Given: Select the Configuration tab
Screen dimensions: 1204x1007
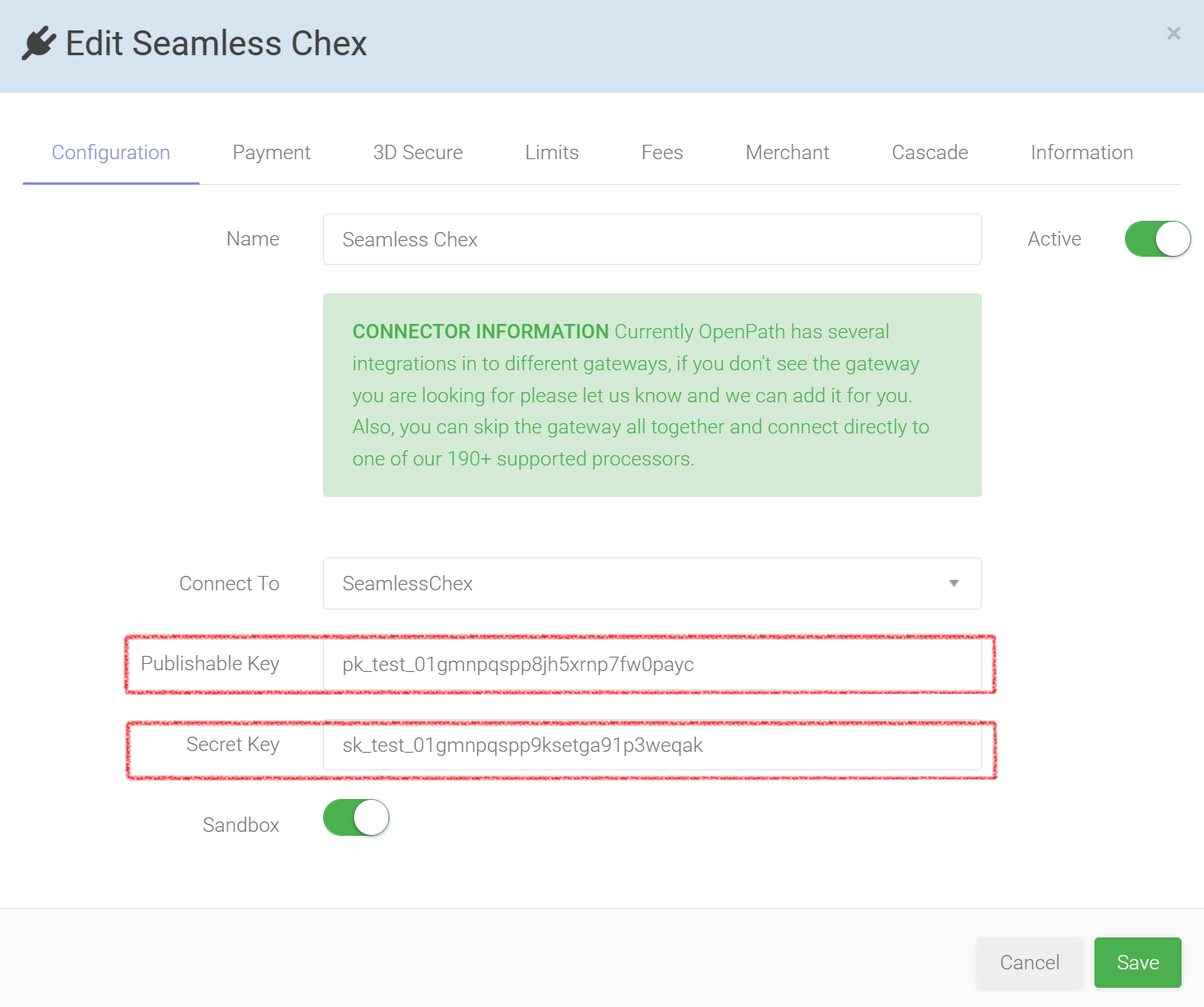Looking at the screenshot, I should pyautogui.click(x=111, y=152).
